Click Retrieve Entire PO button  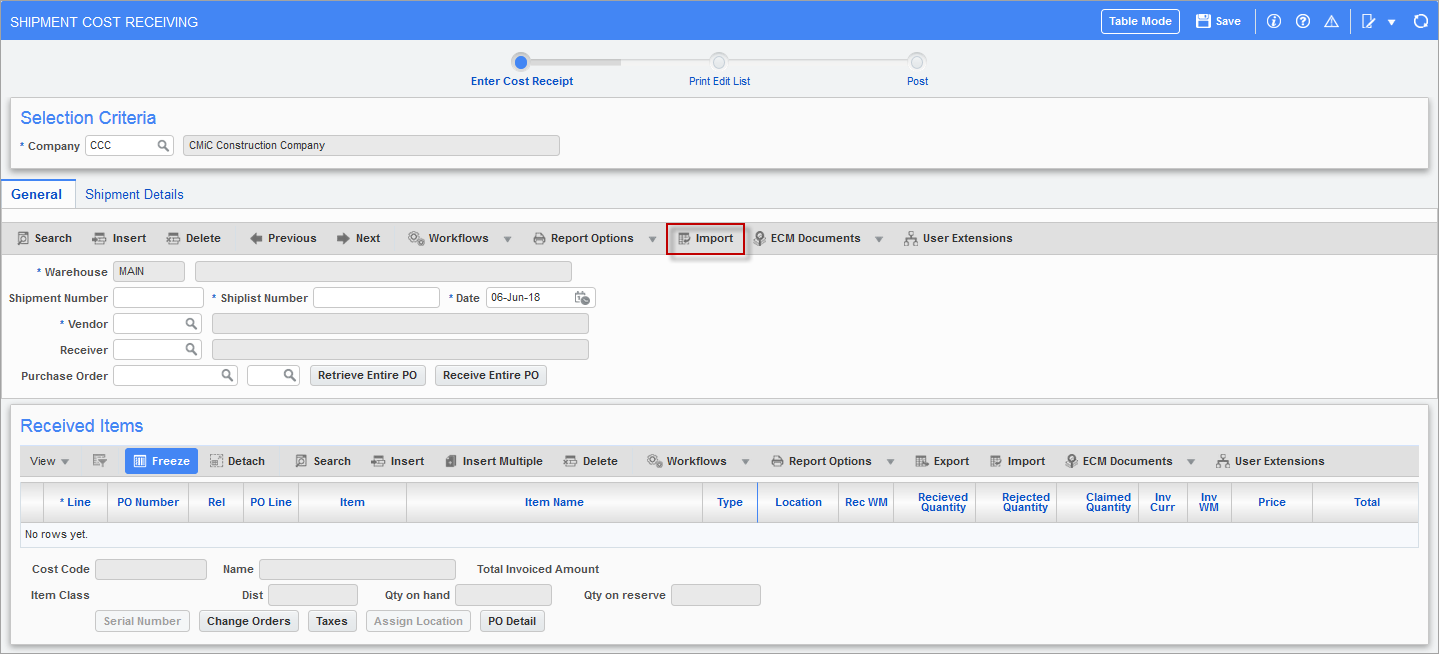pos(367,375)
